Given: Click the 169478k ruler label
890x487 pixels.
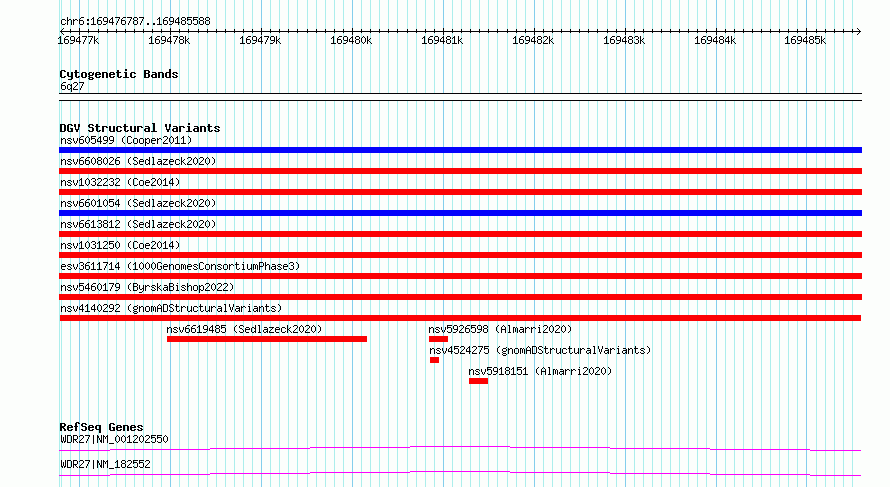Looking at the screenshot, I should pos(169,40).
